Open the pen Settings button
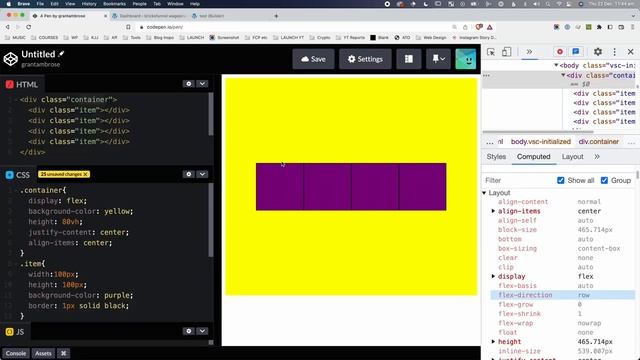The height and width of the screenshot is (360, 640). click(365, 59)
